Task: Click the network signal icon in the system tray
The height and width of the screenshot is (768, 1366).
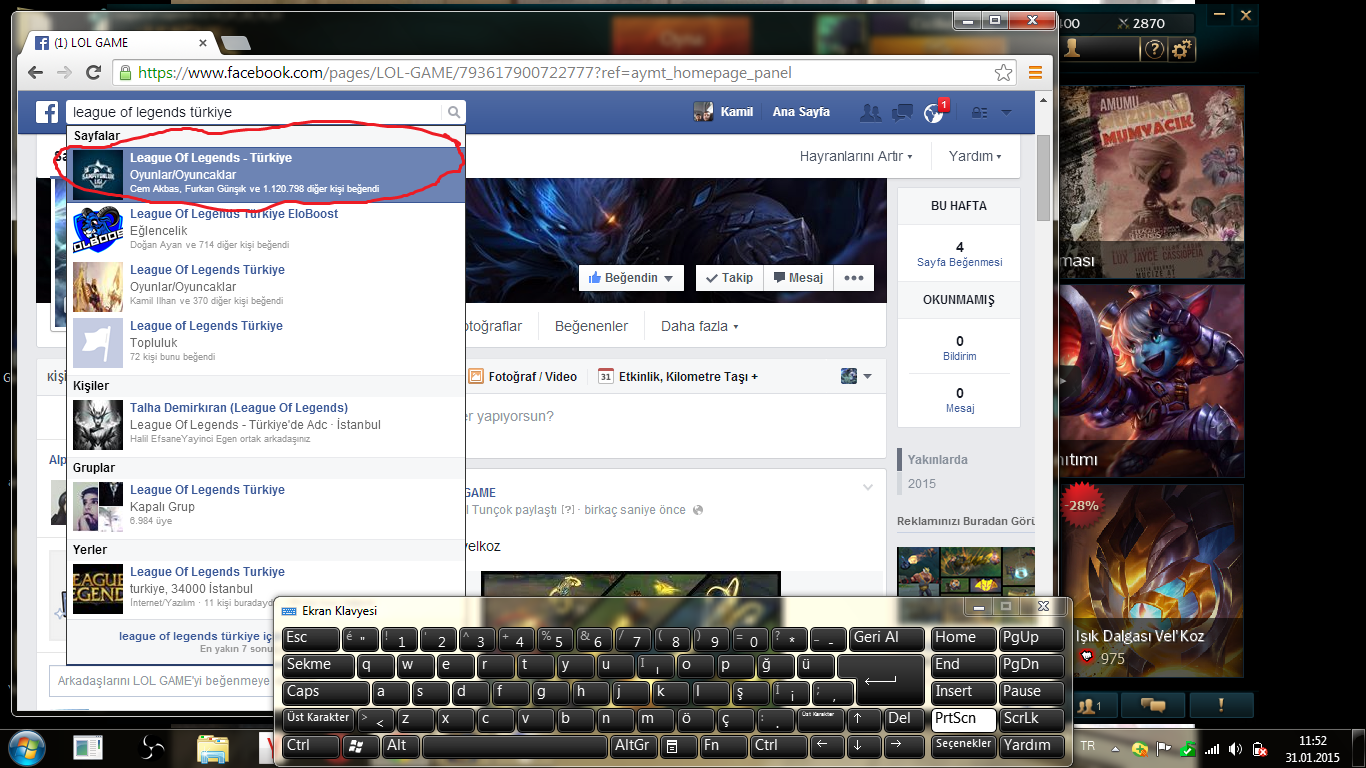Action: tap(1212, 749)
